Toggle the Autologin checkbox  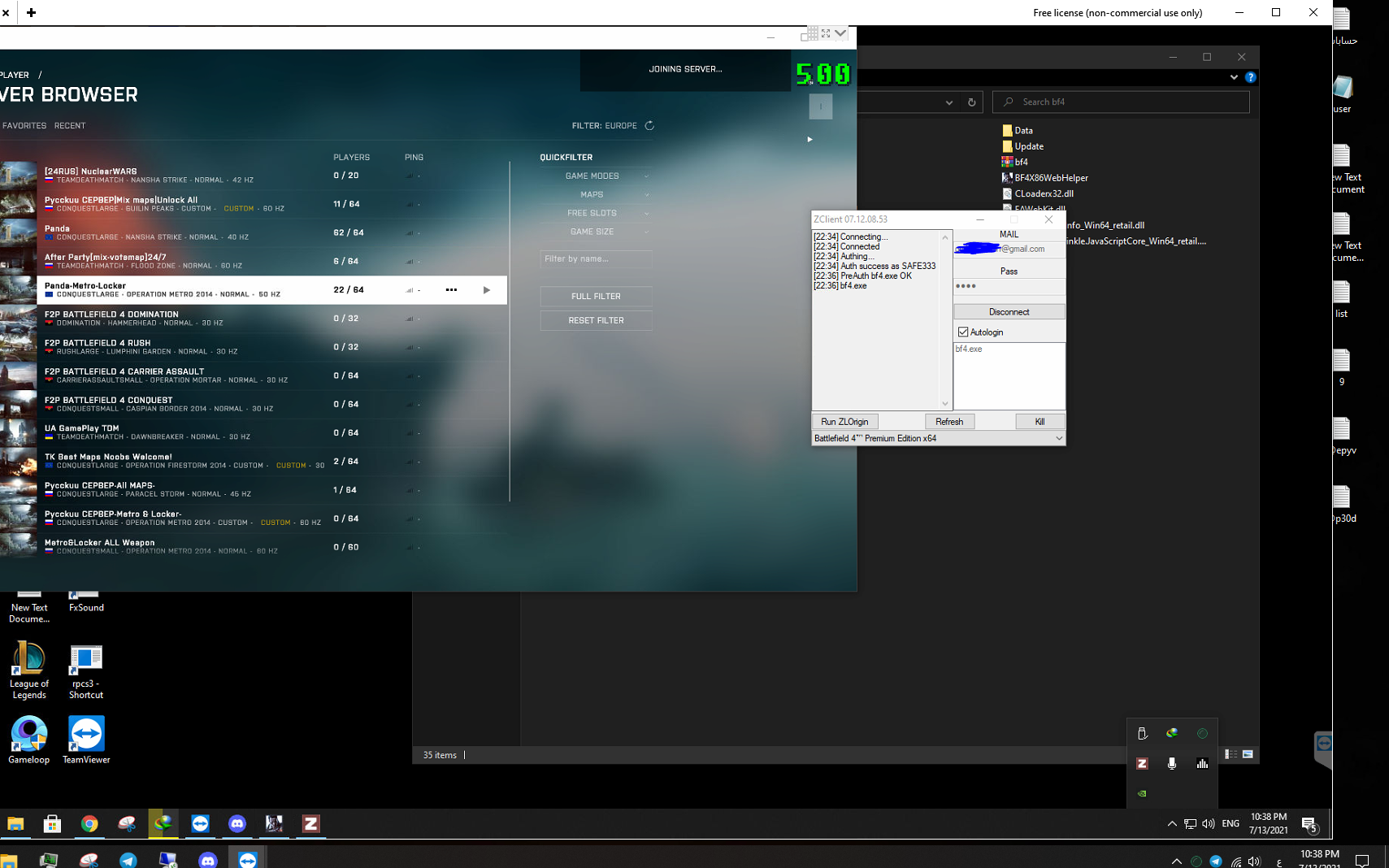coord(963,332)
